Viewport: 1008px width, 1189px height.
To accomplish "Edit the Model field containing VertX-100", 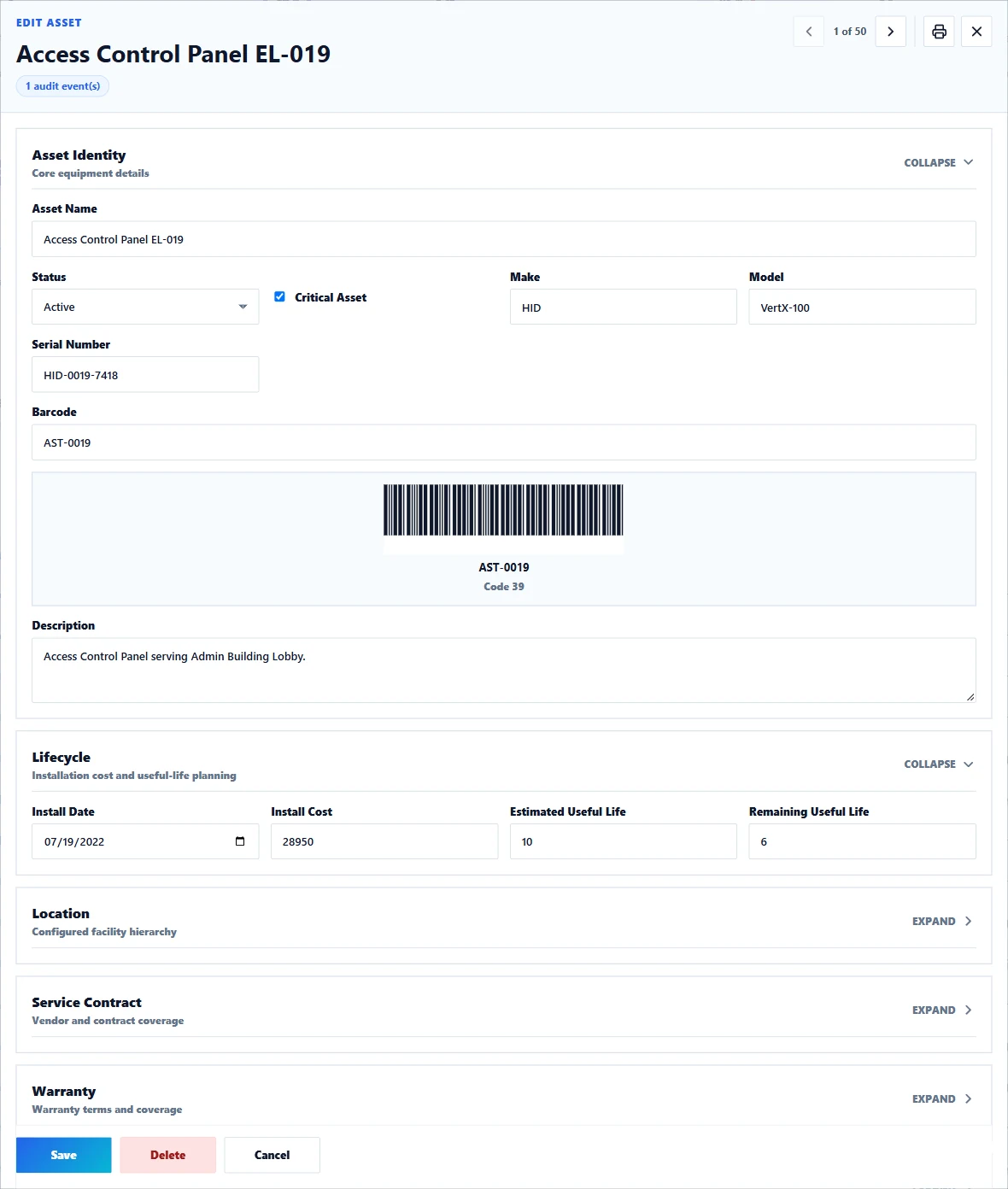I will click(x=863, y=307).
